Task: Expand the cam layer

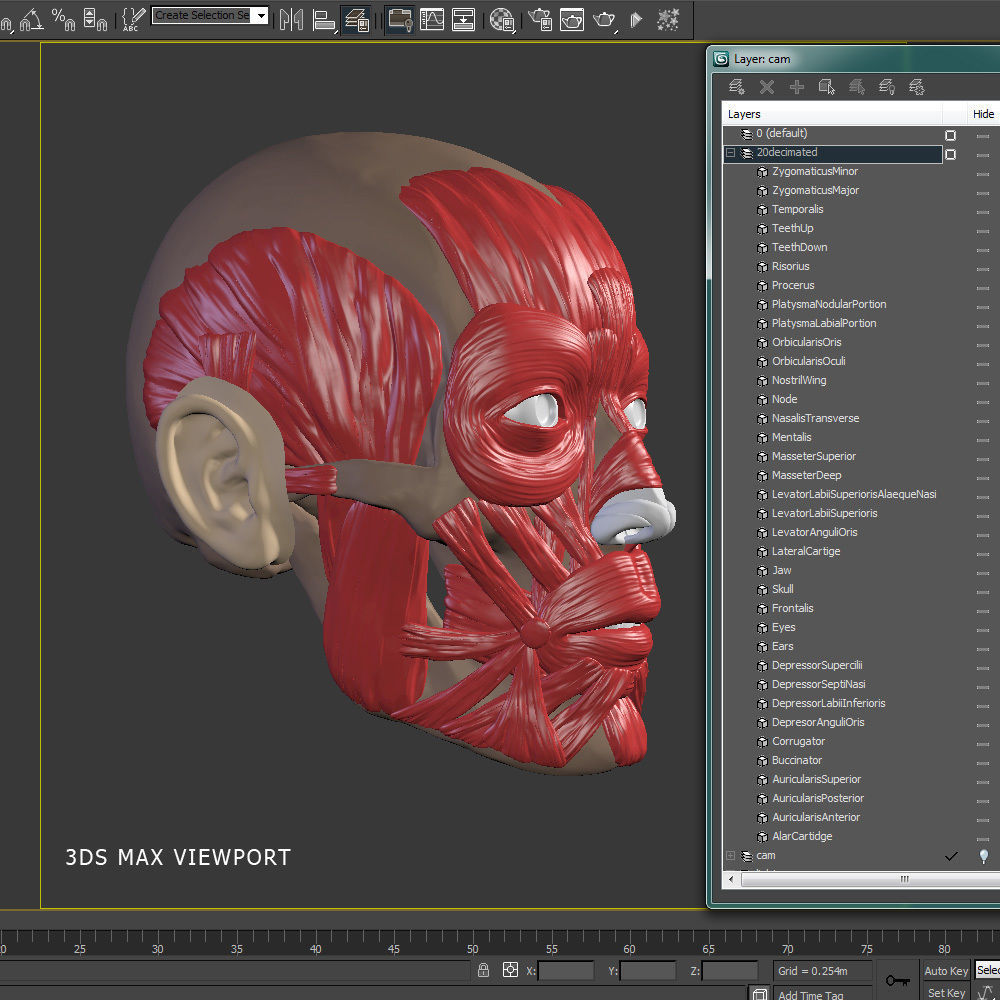Action: tap(730, 856)
